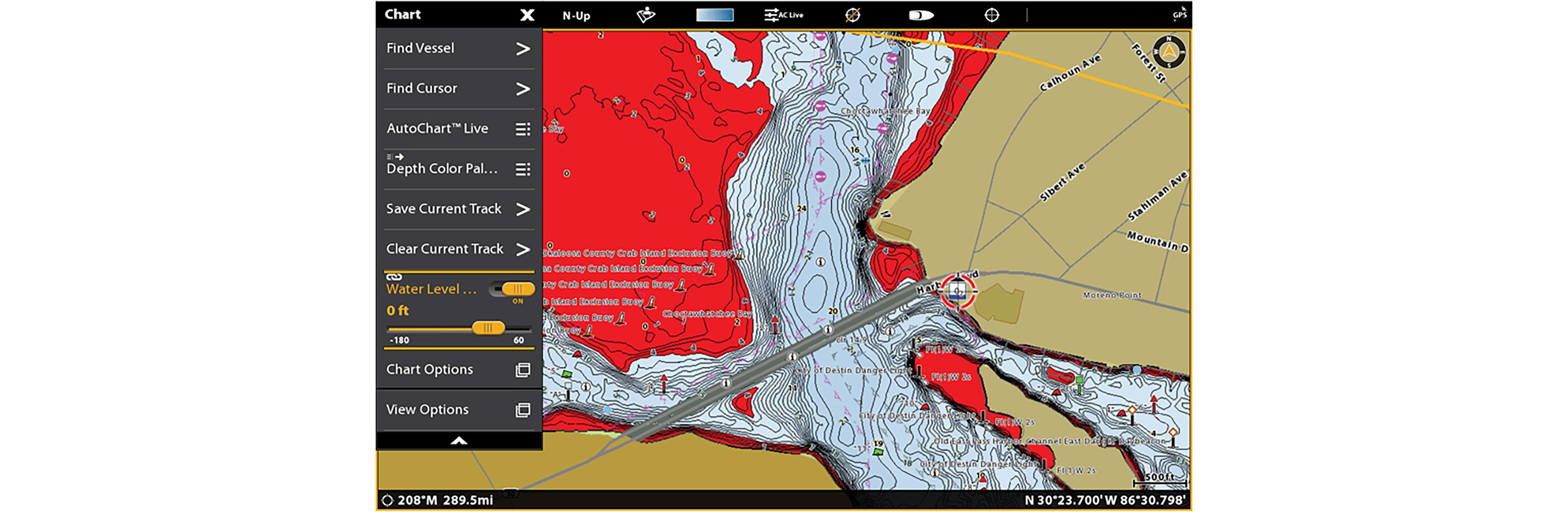Click the Calhoun Ave street label
This screenshot has height=512, width=1568.
[1070, 73]
